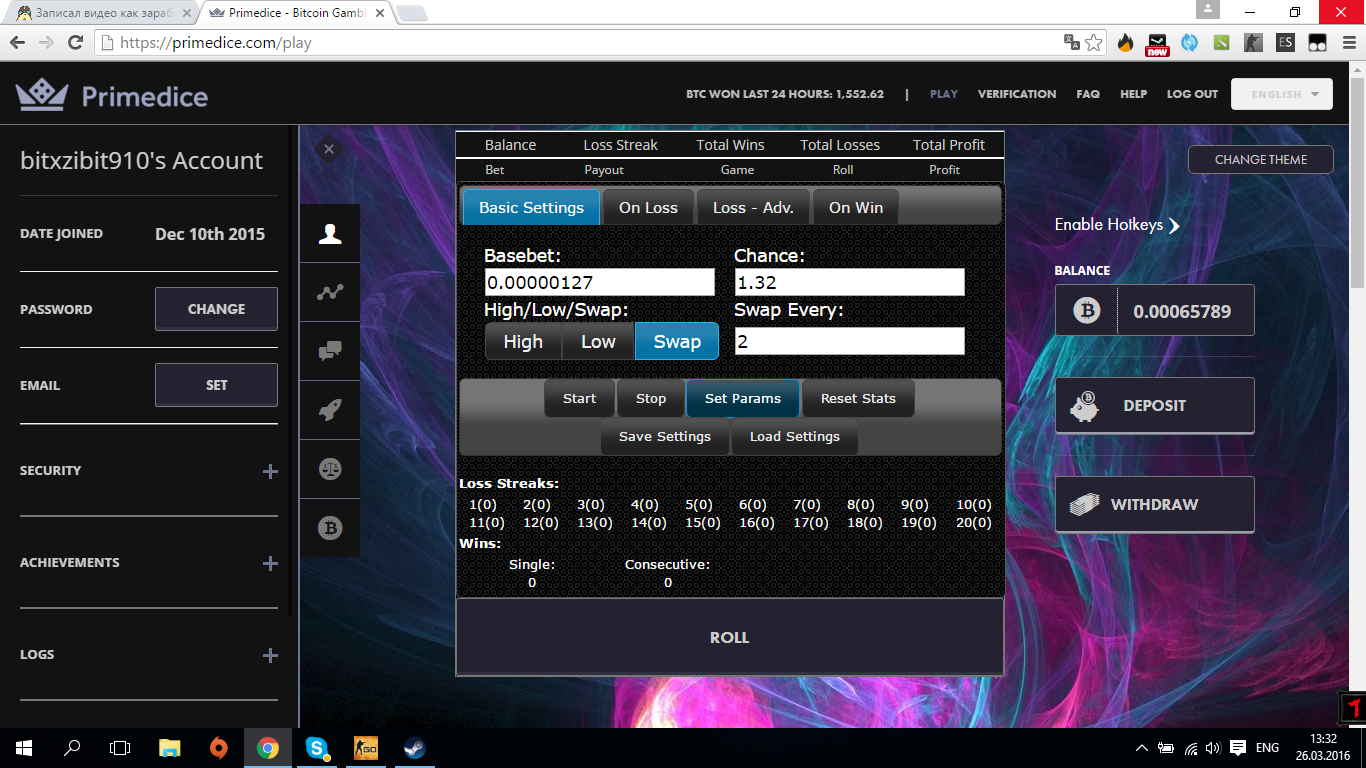Screen dimensions: 1366x768
Task: Click the Set Params button
Action: pos(743,398)
